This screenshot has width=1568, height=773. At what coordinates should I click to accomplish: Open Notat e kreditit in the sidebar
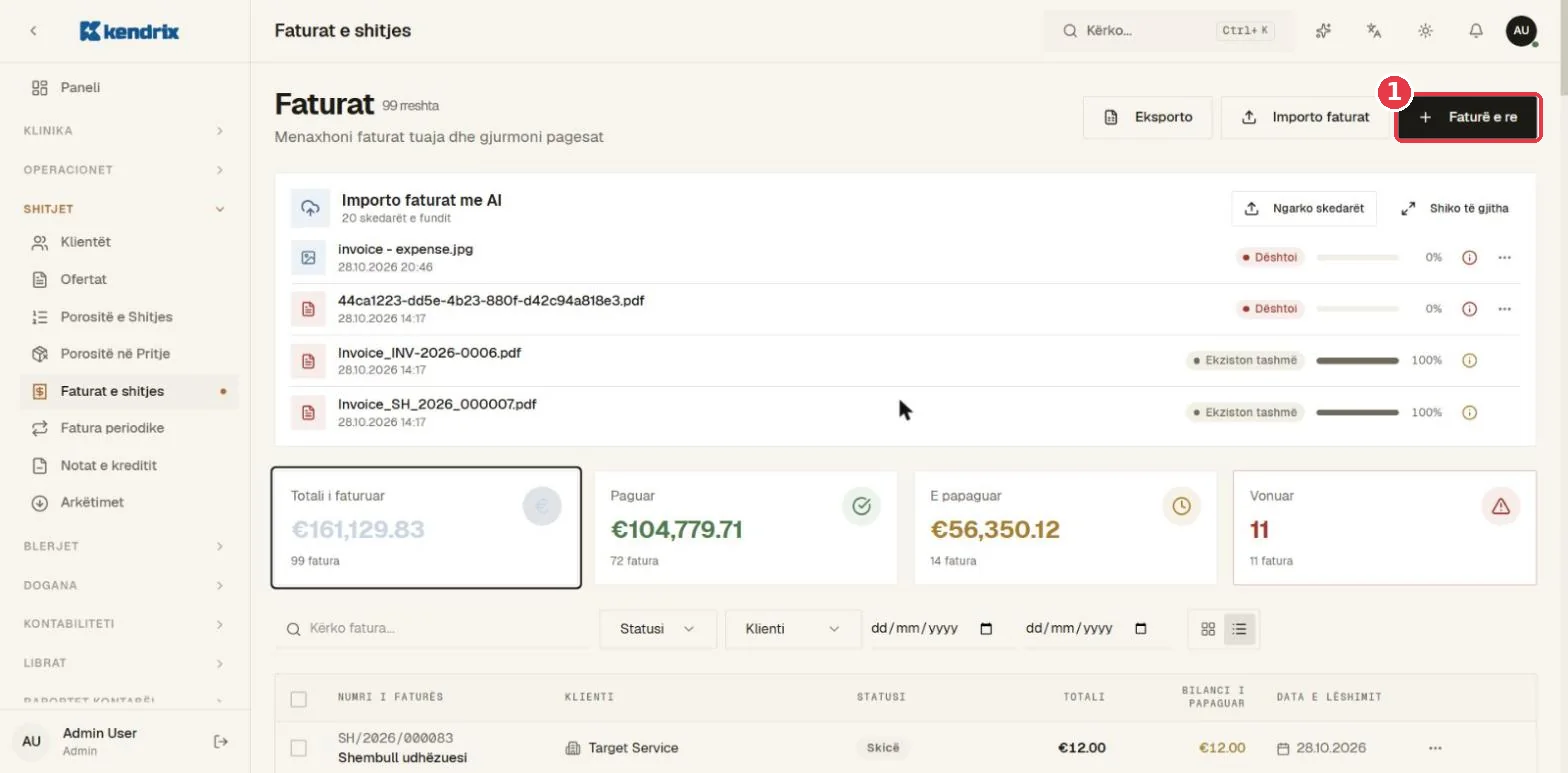(x=129, y=465)
